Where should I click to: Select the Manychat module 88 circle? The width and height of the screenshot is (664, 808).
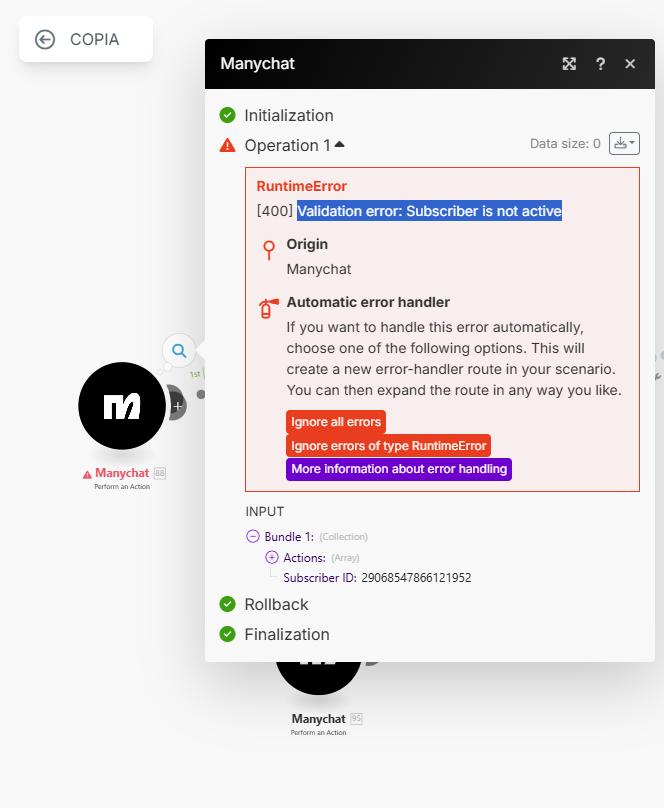[122, 406]
